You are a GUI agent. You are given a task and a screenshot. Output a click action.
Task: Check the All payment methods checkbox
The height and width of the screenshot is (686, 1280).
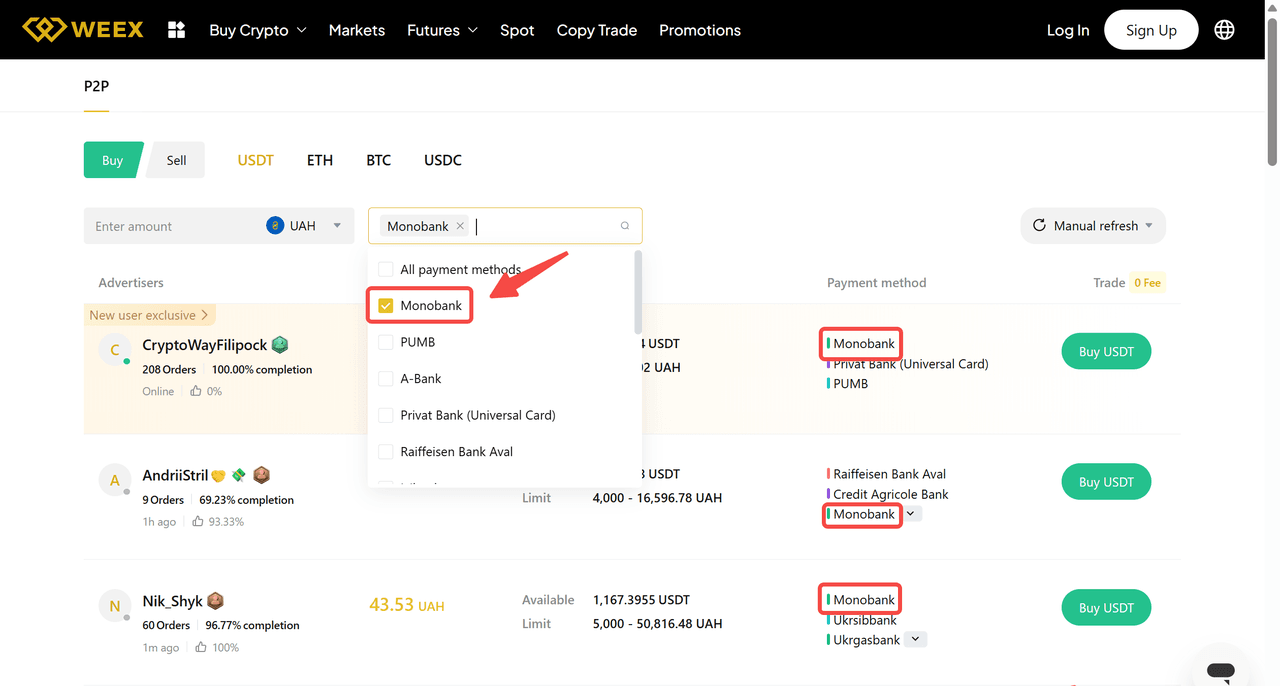pos(386,270)
